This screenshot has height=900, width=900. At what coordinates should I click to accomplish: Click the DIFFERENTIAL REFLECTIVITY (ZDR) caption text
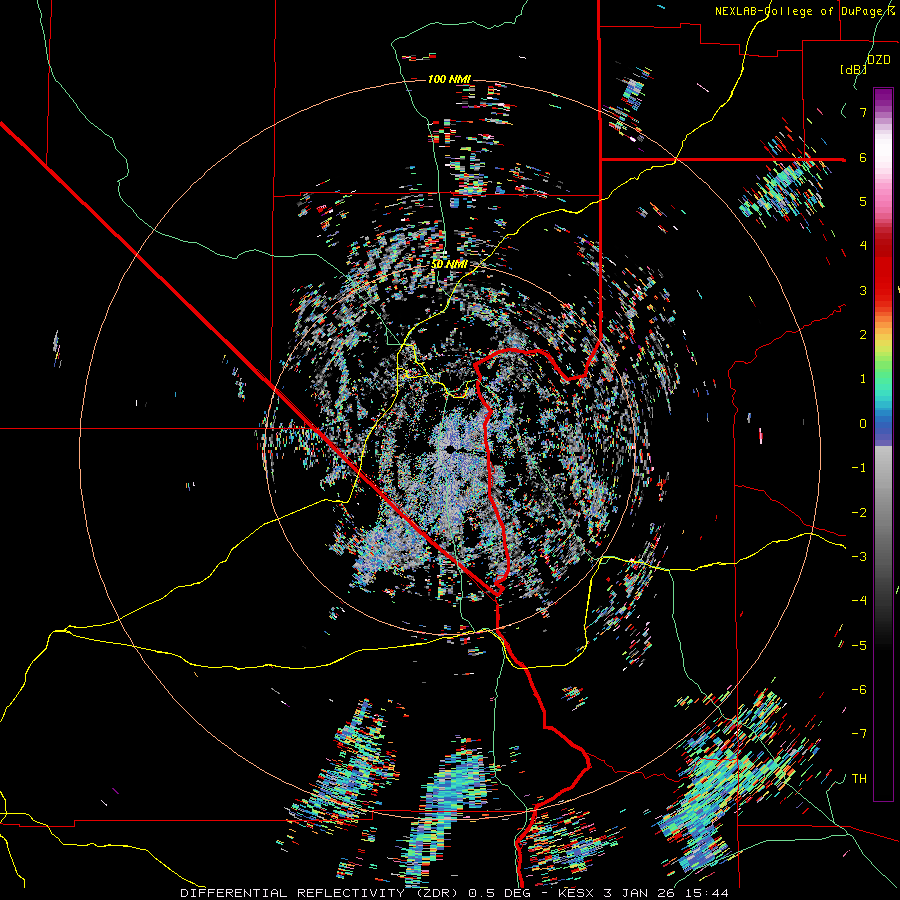click(x=321, y=893)
